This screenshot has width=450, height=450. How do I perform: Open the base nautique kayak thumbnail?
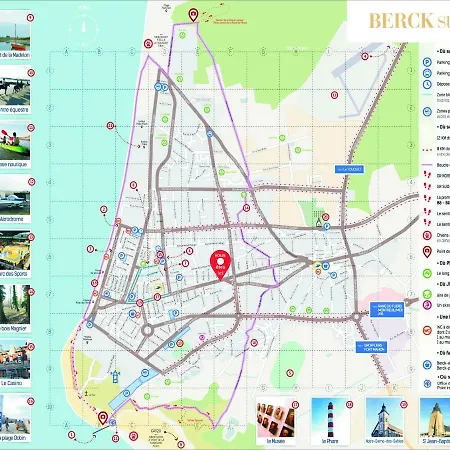click(15, 144)
